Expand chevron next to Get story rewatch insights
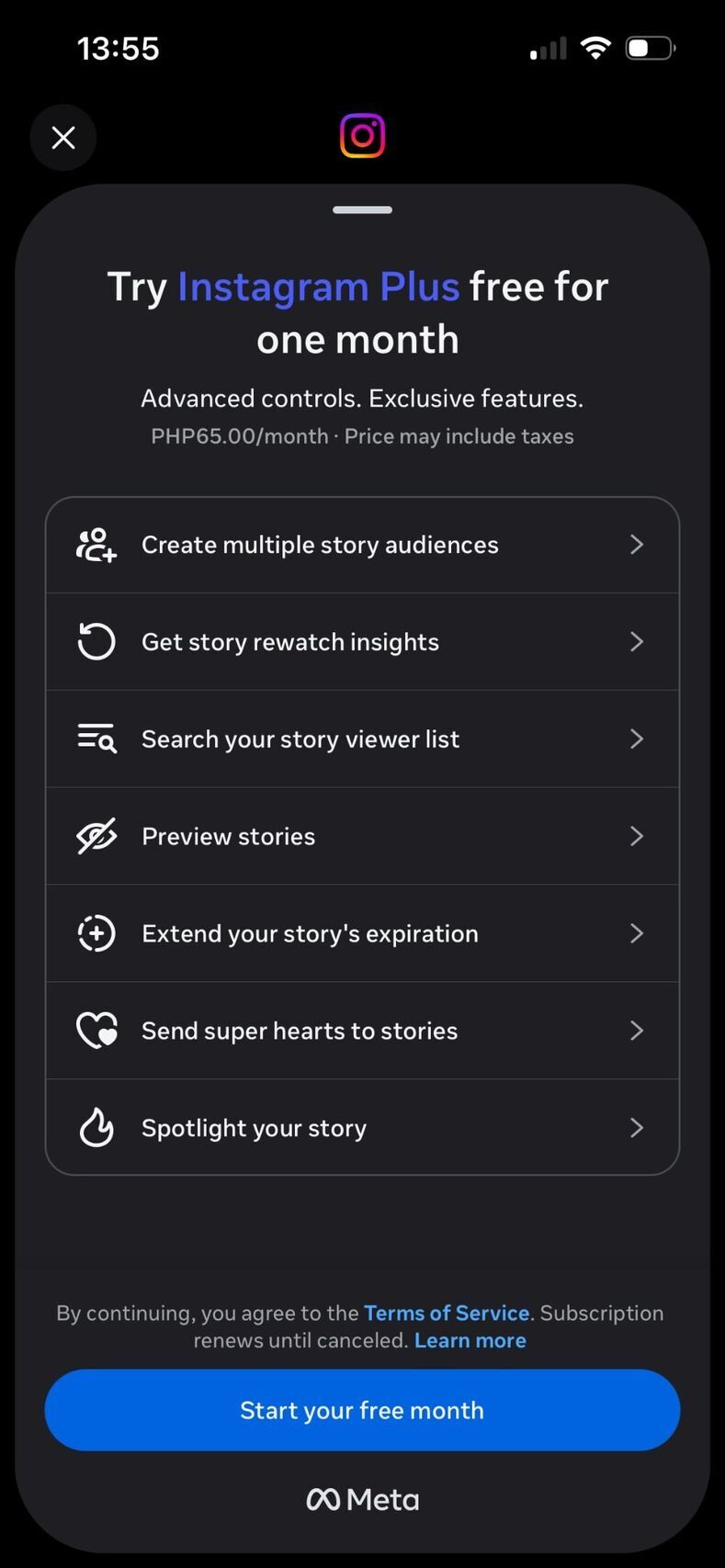This screenshot has width=725, height=1568. [636, 641]
